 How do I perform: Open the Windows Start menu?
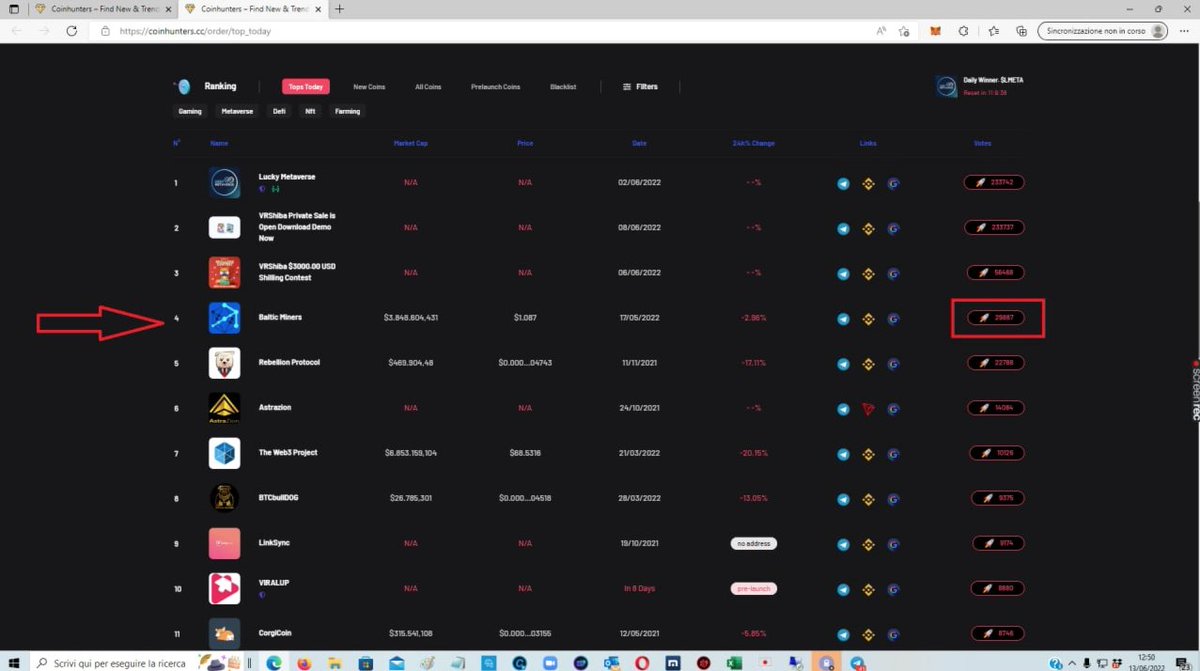14,662
